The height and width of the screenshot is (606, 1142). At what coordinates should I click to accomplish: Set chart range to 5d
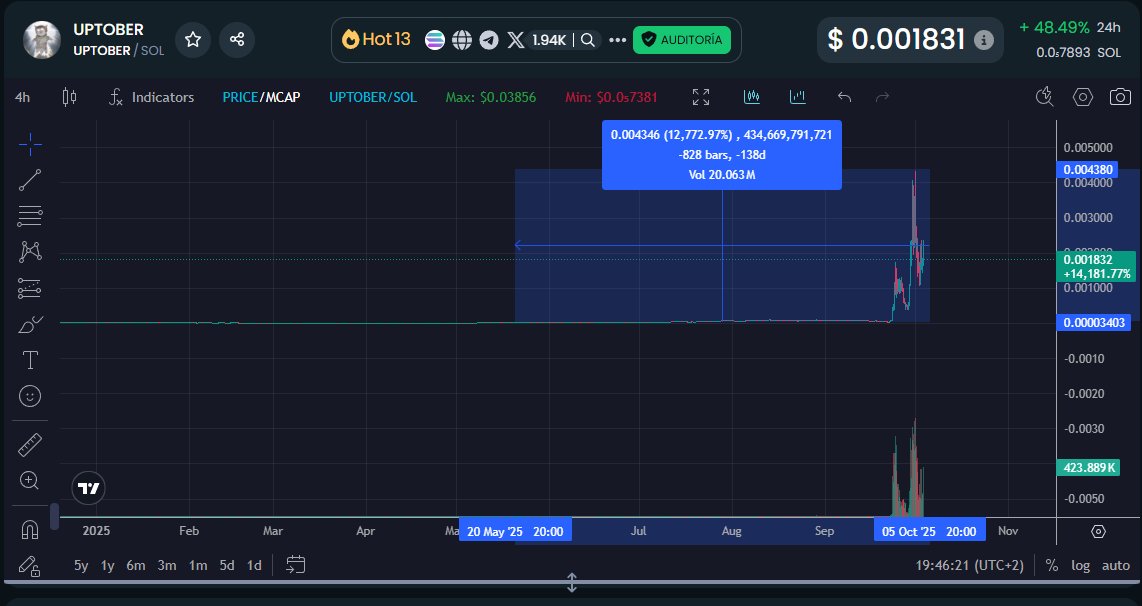click(x=227, y=565)
